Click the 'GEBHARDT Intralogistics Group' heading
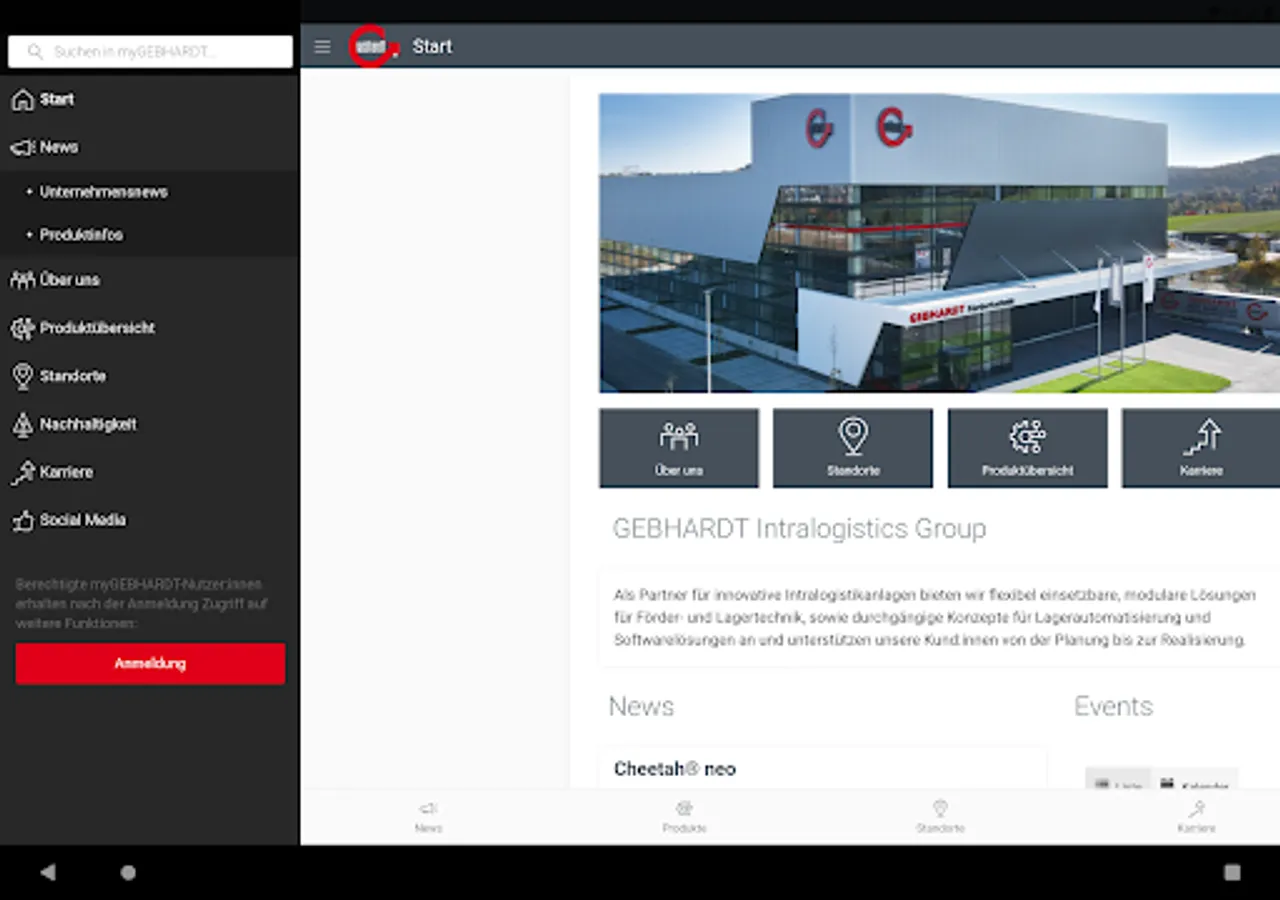This screenshot has height=900, width=1280. point(799,529)
